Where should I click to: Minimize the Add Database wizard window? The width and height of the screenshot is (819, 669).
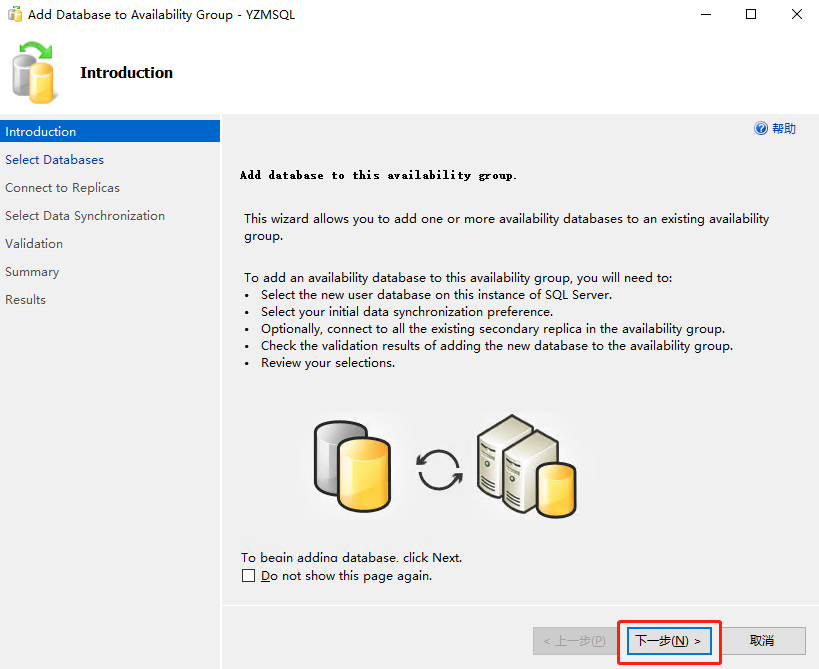coord(704,15)
